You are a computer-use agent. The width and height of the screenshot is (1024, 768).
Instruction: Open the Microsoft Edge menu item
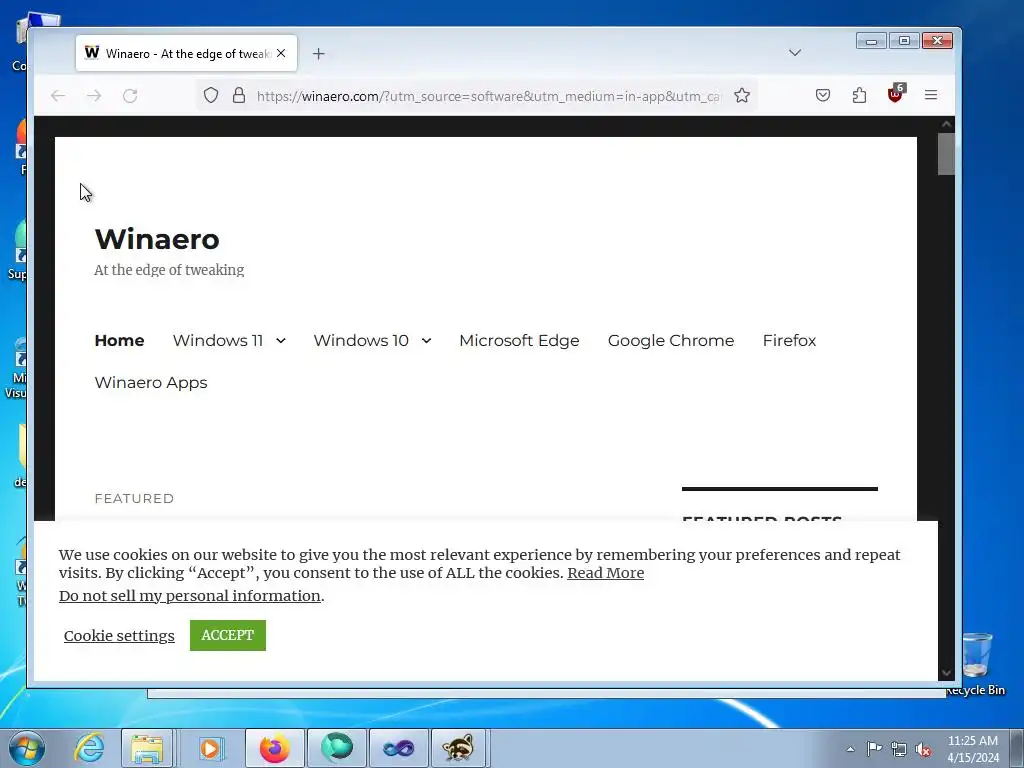[519, 340]
